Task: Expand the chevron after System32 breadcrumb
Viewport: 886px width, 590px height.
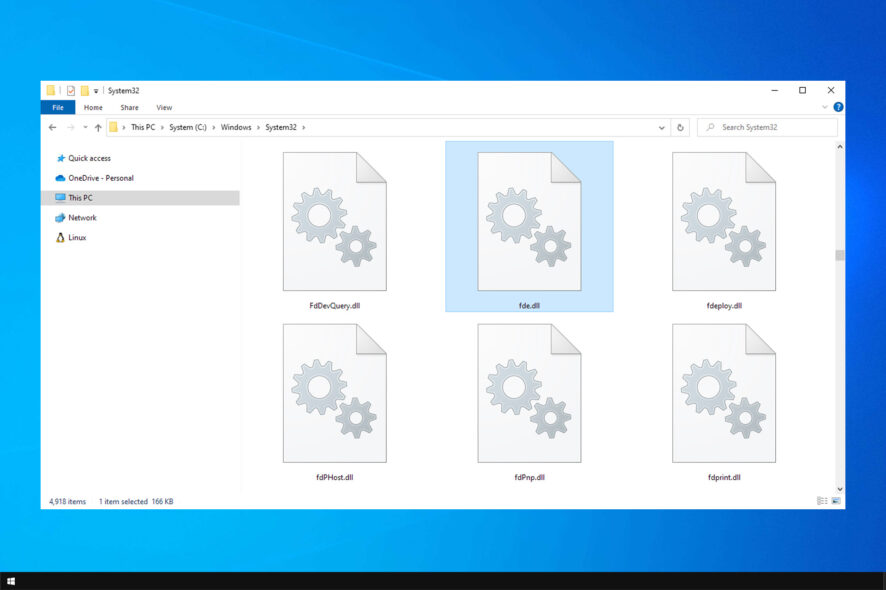Action: click(303, 128)
